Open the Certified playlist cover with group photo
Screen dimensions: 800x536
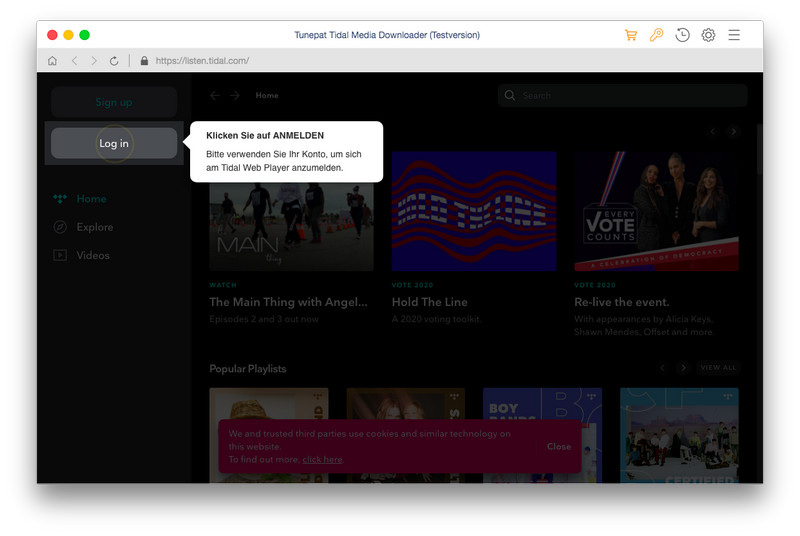(x=679, y=435)
